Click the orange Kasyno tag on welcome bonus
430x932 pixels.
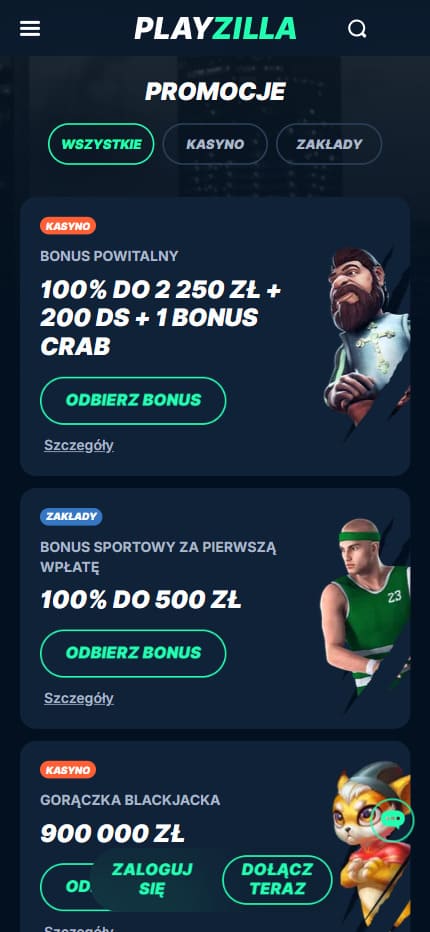point(68,226)
